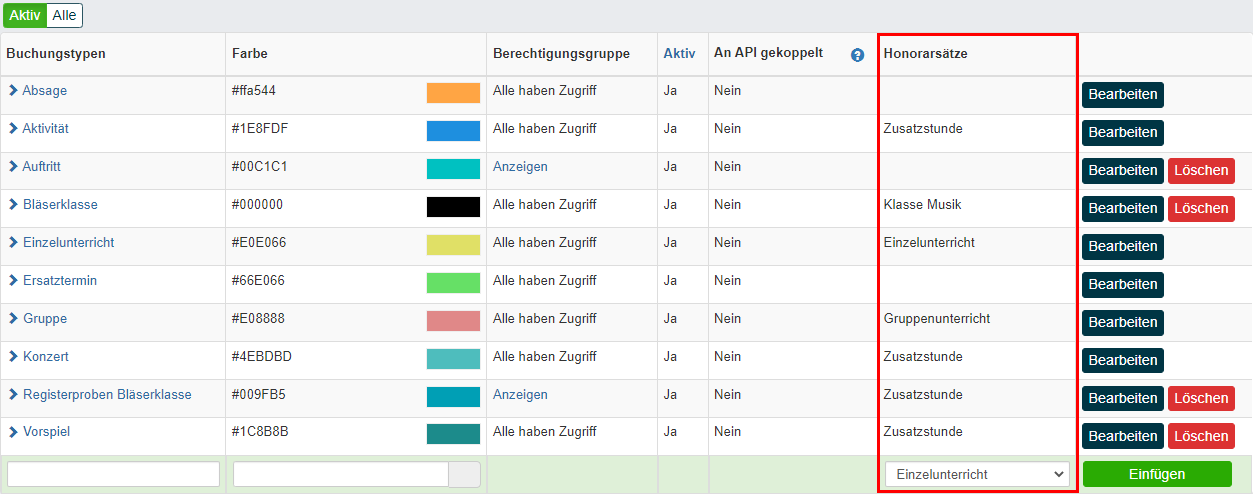Open the Anzeigen link for Auftritt
This screenshot has width=1253, height=494.
point(520,167)
